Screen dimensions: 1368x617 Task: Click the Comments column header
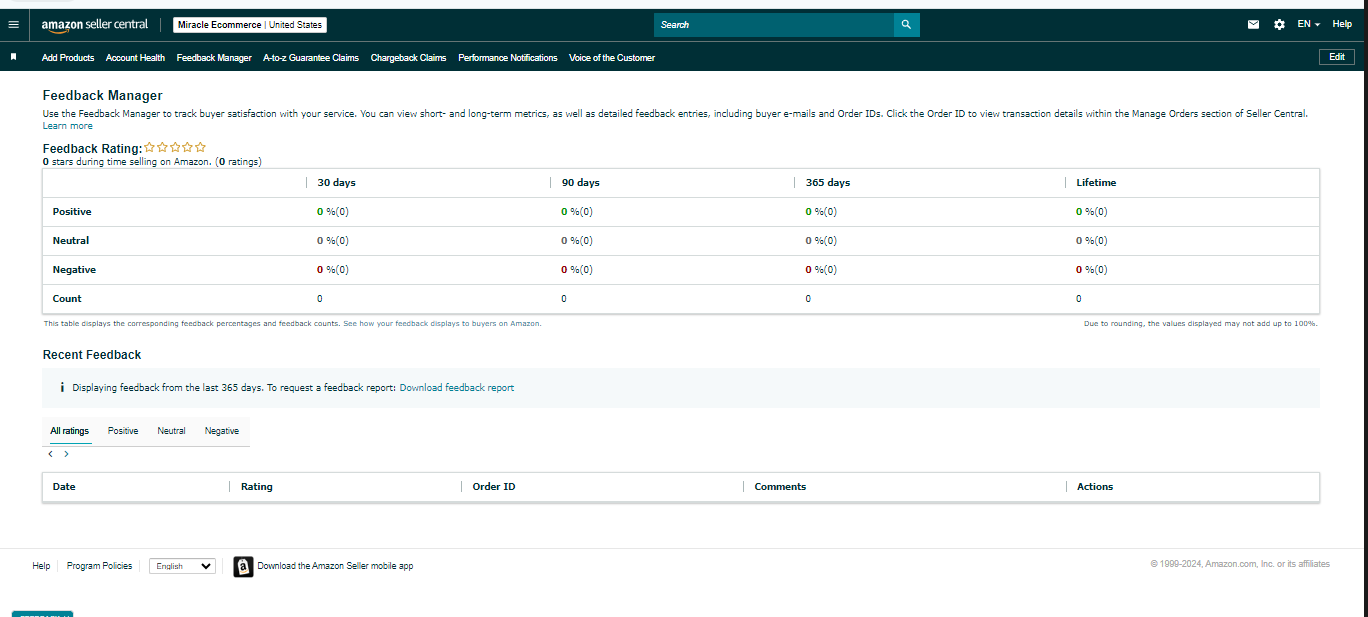click(780, 487)
